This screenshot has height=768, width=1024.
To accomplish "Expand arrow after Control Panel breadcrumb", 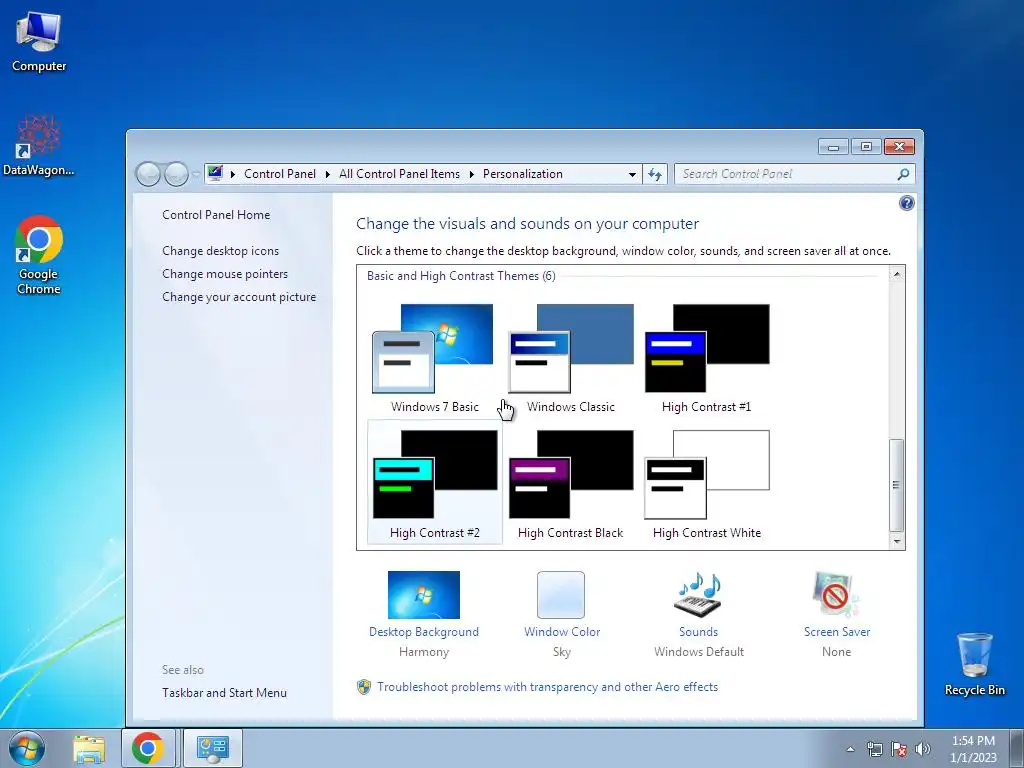I will (328, 174).
